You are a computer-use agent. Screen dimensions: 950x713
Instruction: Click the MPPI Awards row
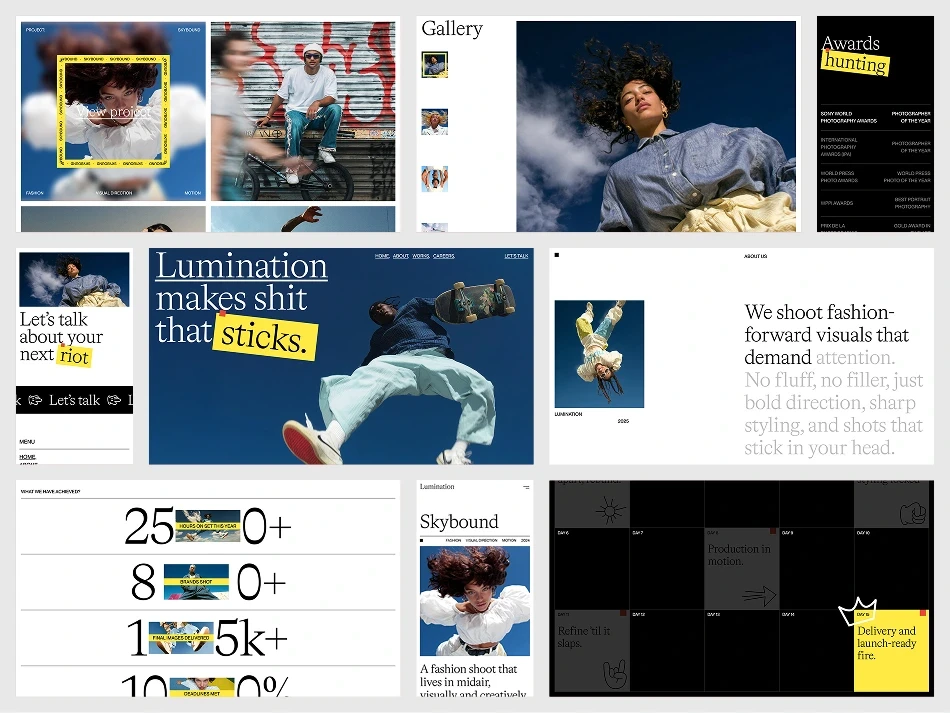coord(875,203)
